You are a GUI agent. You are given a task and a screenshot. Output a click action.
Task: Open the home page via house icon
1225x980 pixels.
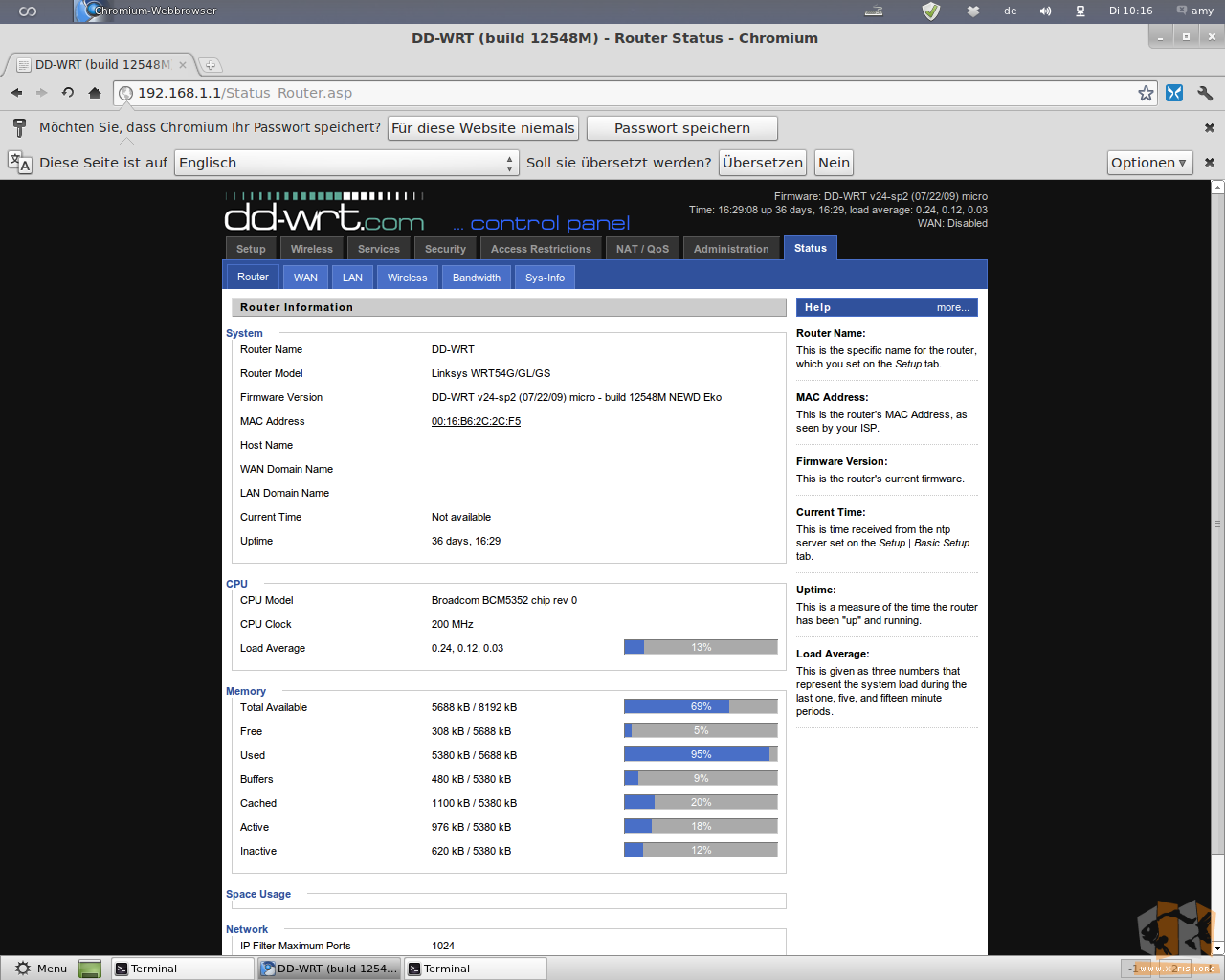tap(94, 93)
